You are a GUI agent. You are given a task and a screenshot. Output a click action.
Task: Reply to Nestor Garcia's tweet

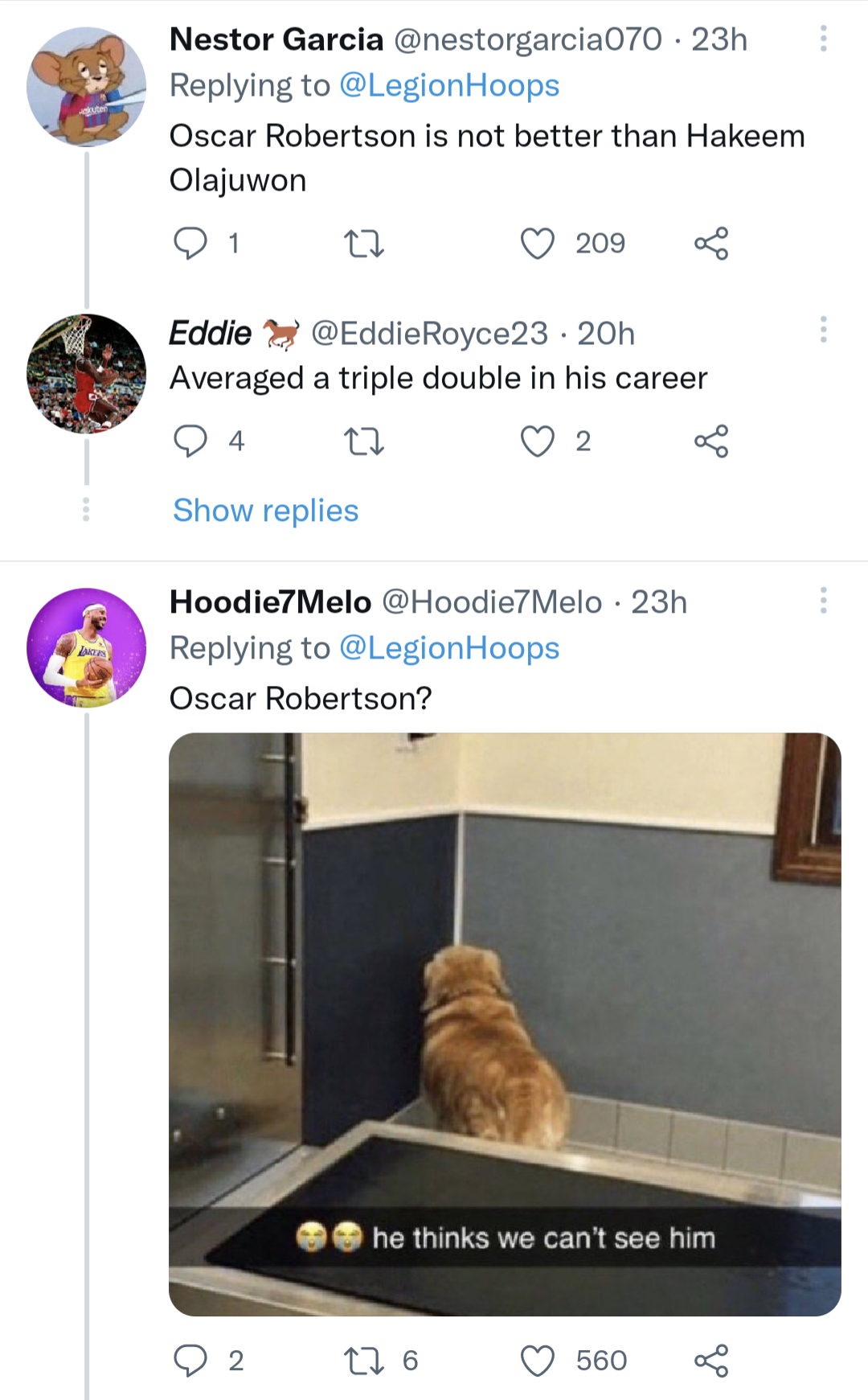point(190,243)
